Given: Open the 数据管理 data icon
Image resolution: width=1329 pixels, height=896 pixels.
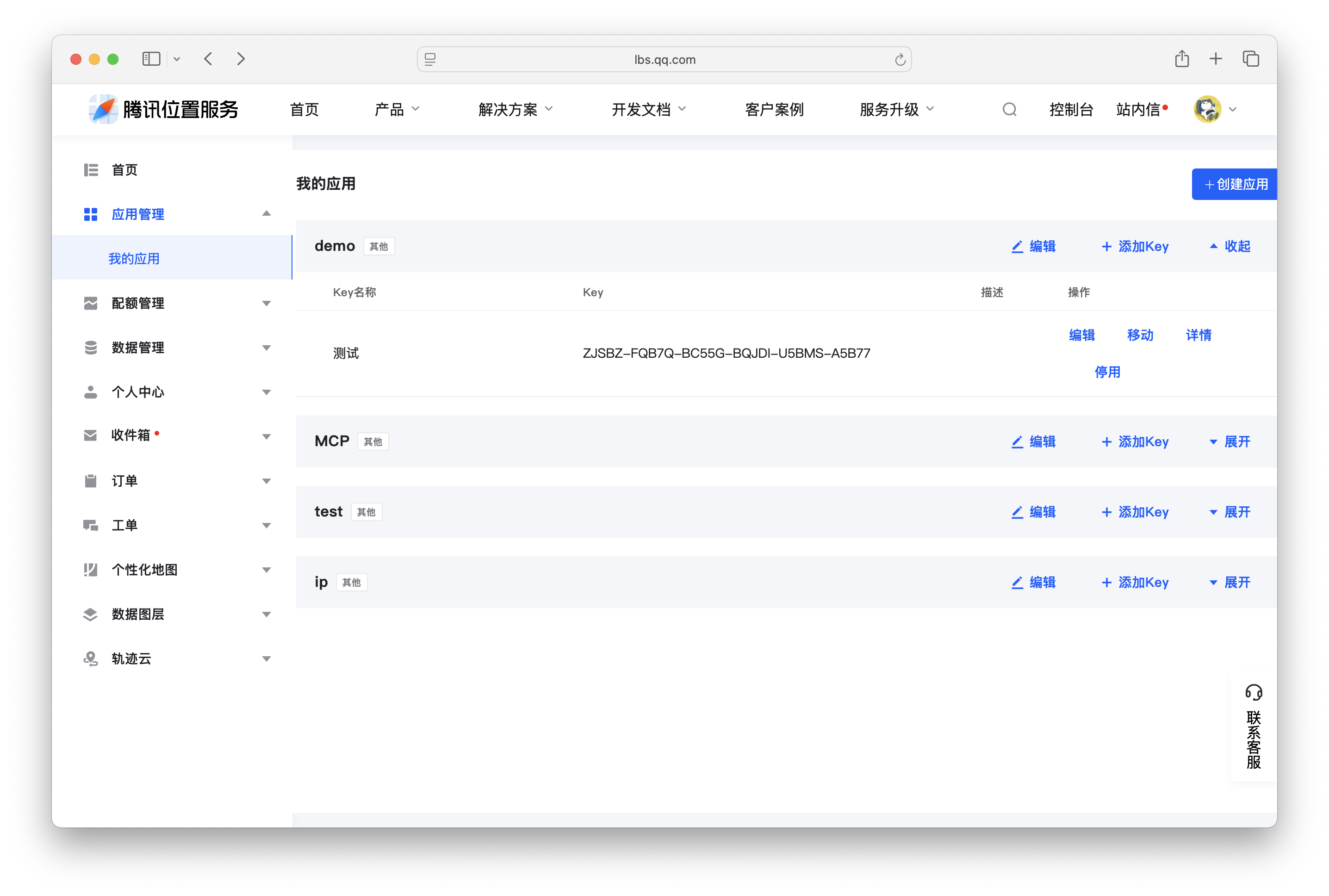Looking at the screenshot, I should point(90,348).
